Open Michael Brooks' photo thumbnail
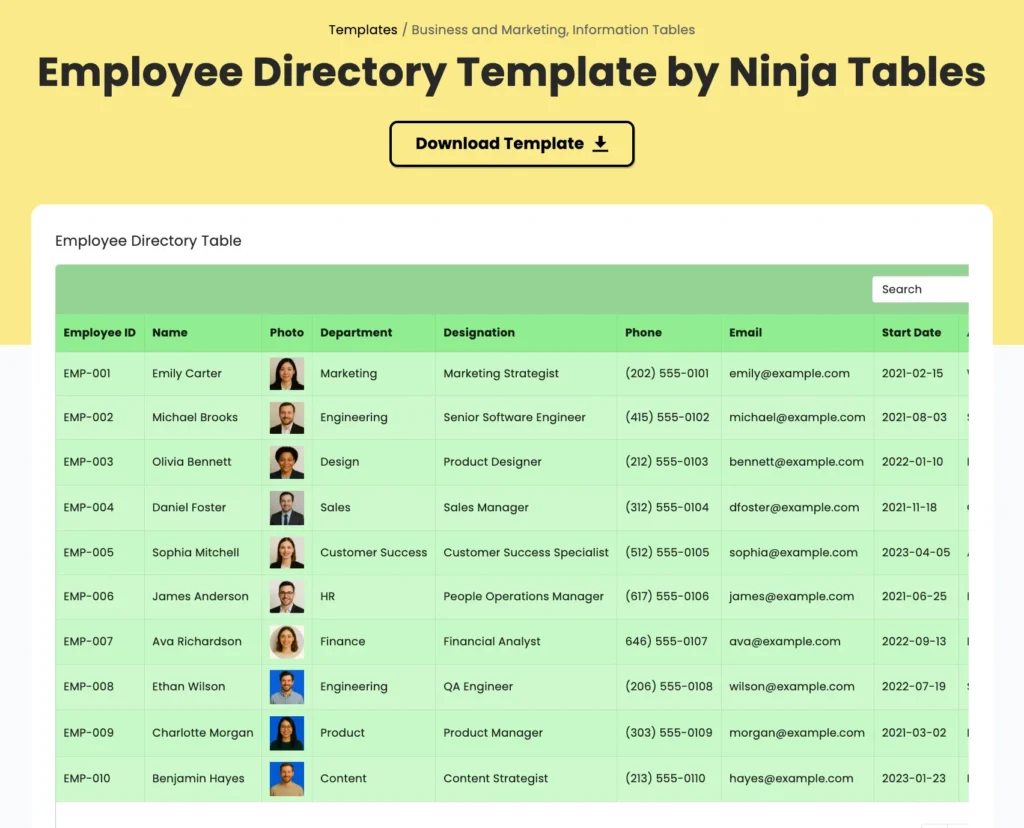1024x828 pixels. pos(287,417)
